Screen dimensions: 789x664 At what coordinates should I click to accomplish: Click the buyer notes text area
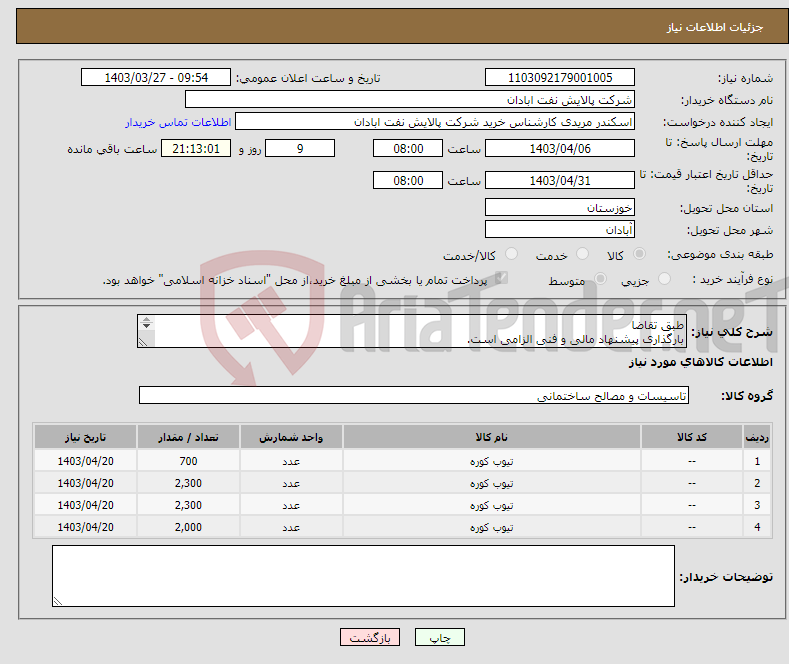click(x=363, y=576)
